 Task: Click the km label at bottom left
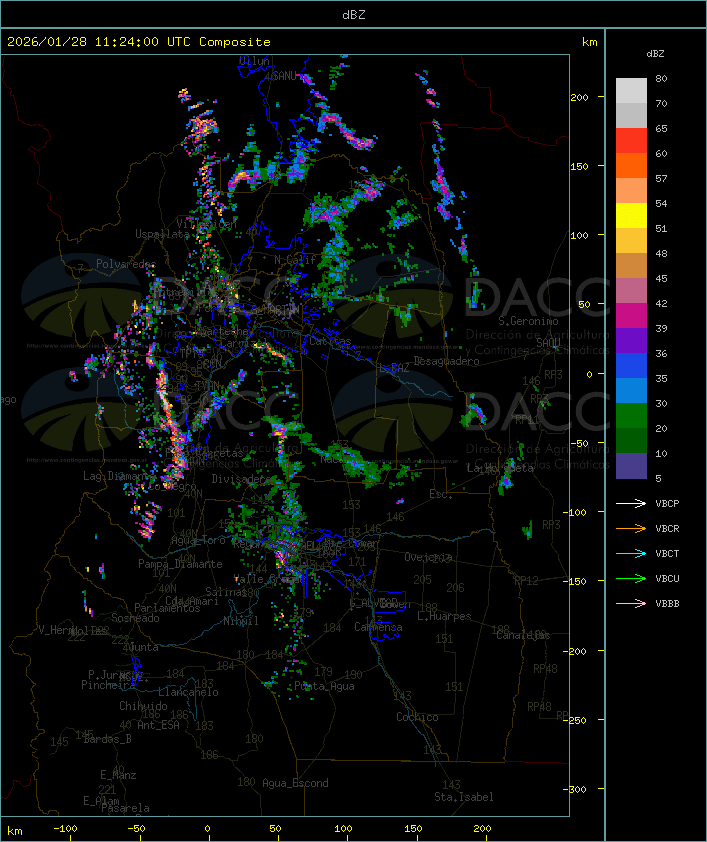click(x=15, y=830)
